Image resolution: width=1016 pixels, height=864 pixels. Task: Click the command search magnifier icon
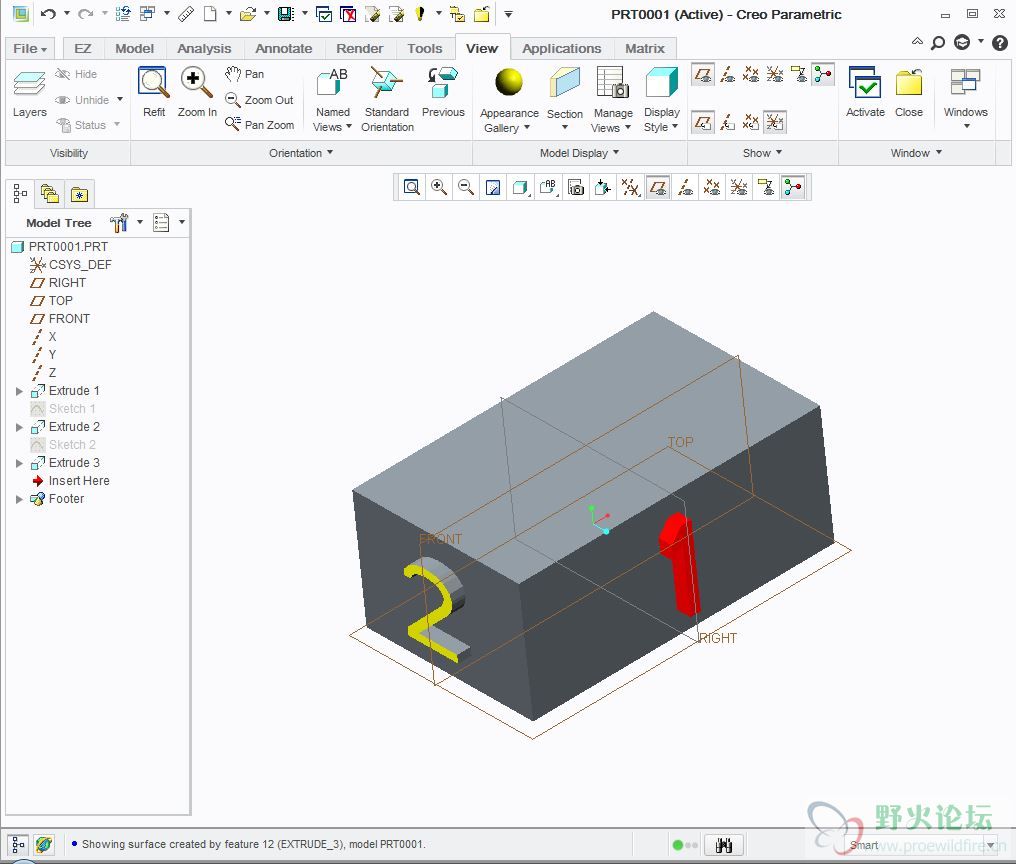[938, 43]
